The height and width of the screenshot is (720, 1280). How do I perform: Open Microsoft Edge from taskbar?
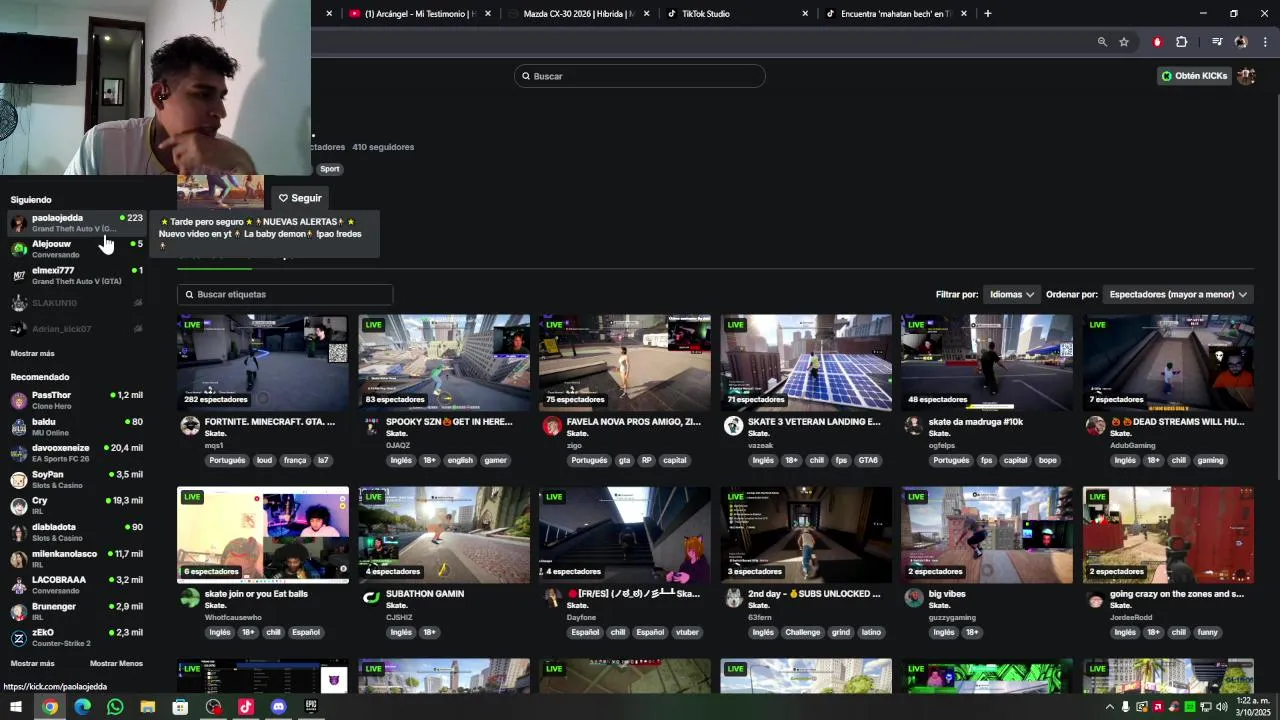82,707
